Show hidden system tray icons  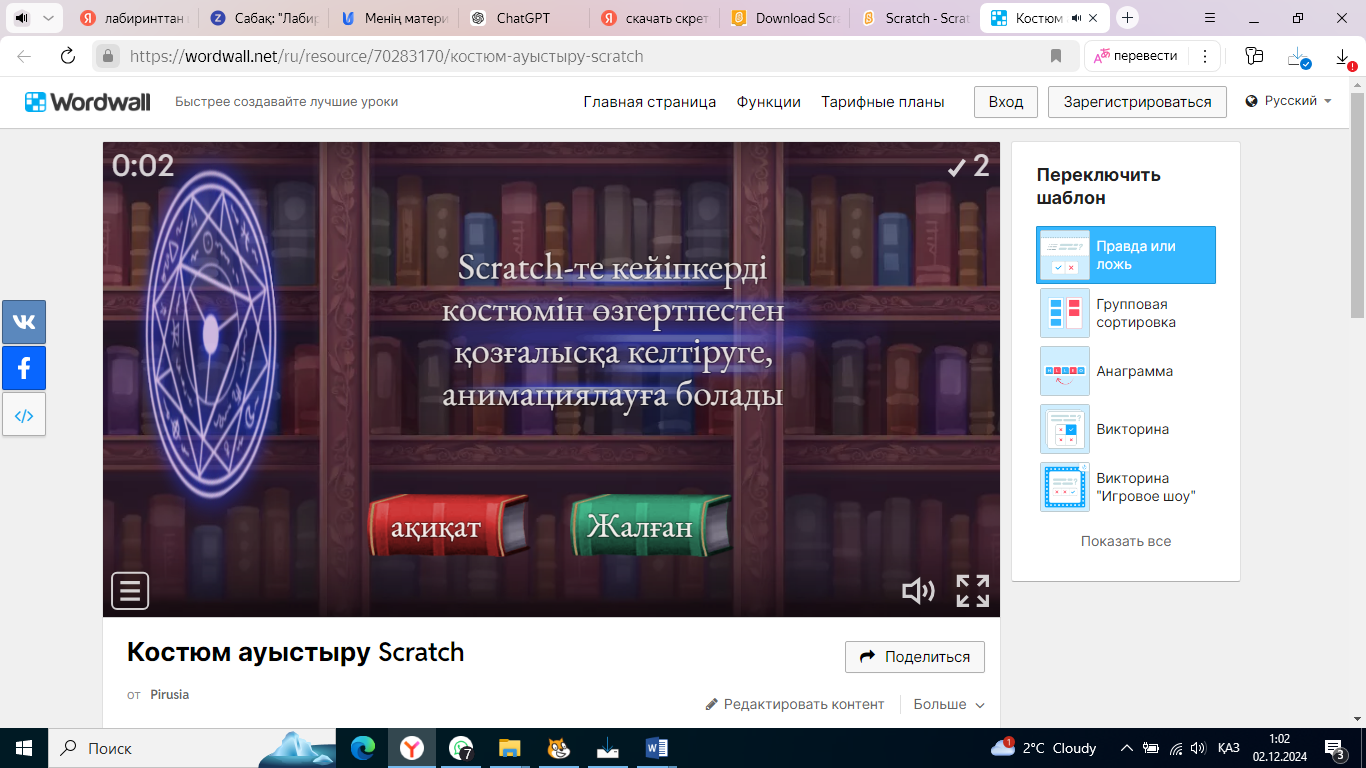(1127, 748)
